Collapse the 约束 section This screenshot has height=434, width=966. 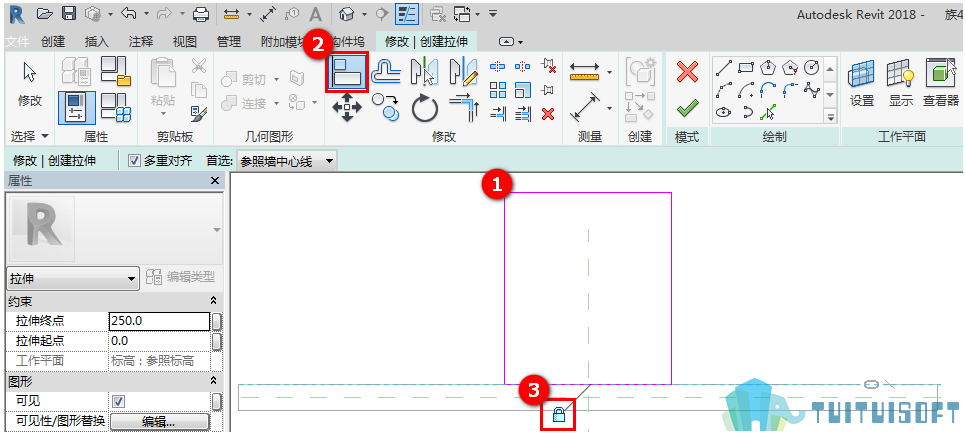213,301
